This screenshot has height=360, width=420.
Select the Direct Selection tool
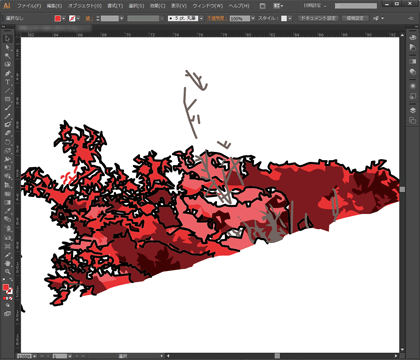click(7, 47)
